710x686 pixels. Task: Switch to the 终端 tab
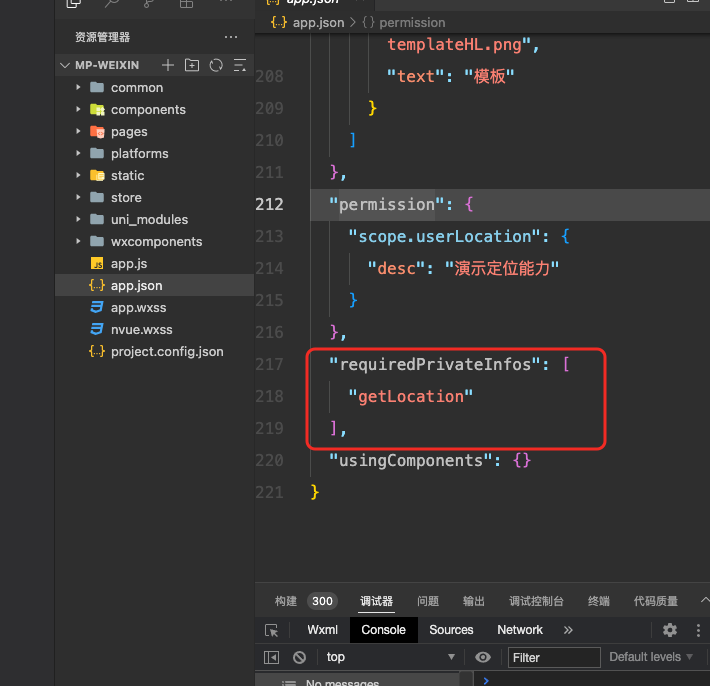click(x=599, y=601)
